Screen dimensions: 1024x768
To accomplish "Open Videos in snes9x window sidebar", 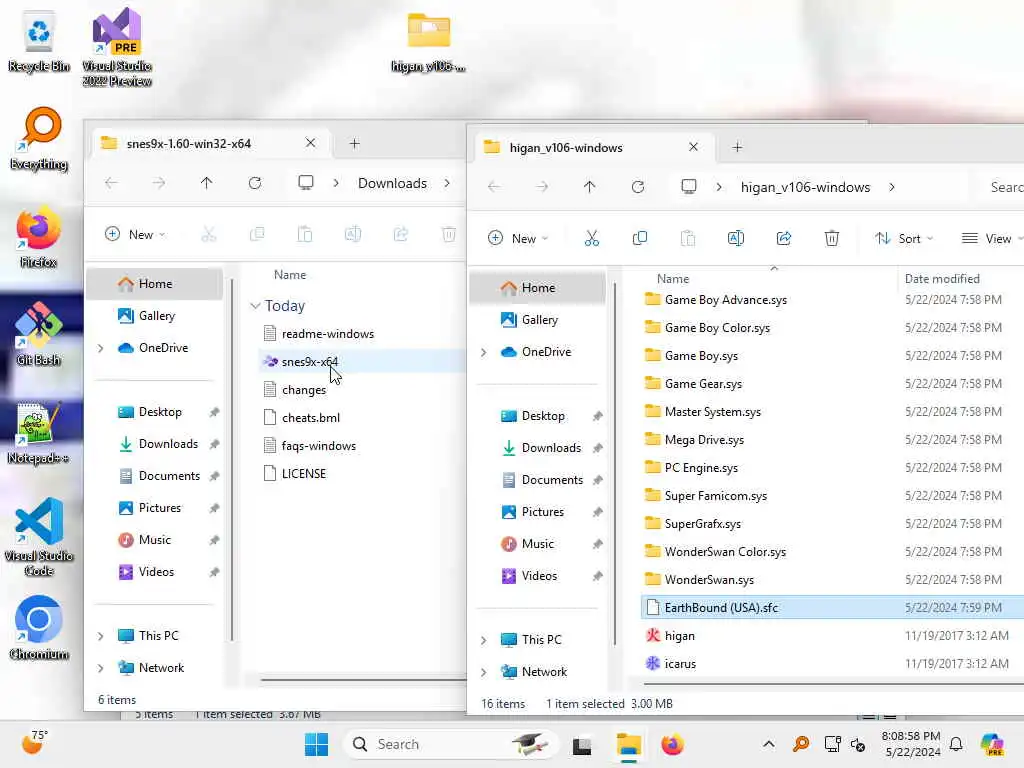I will 155,572.
